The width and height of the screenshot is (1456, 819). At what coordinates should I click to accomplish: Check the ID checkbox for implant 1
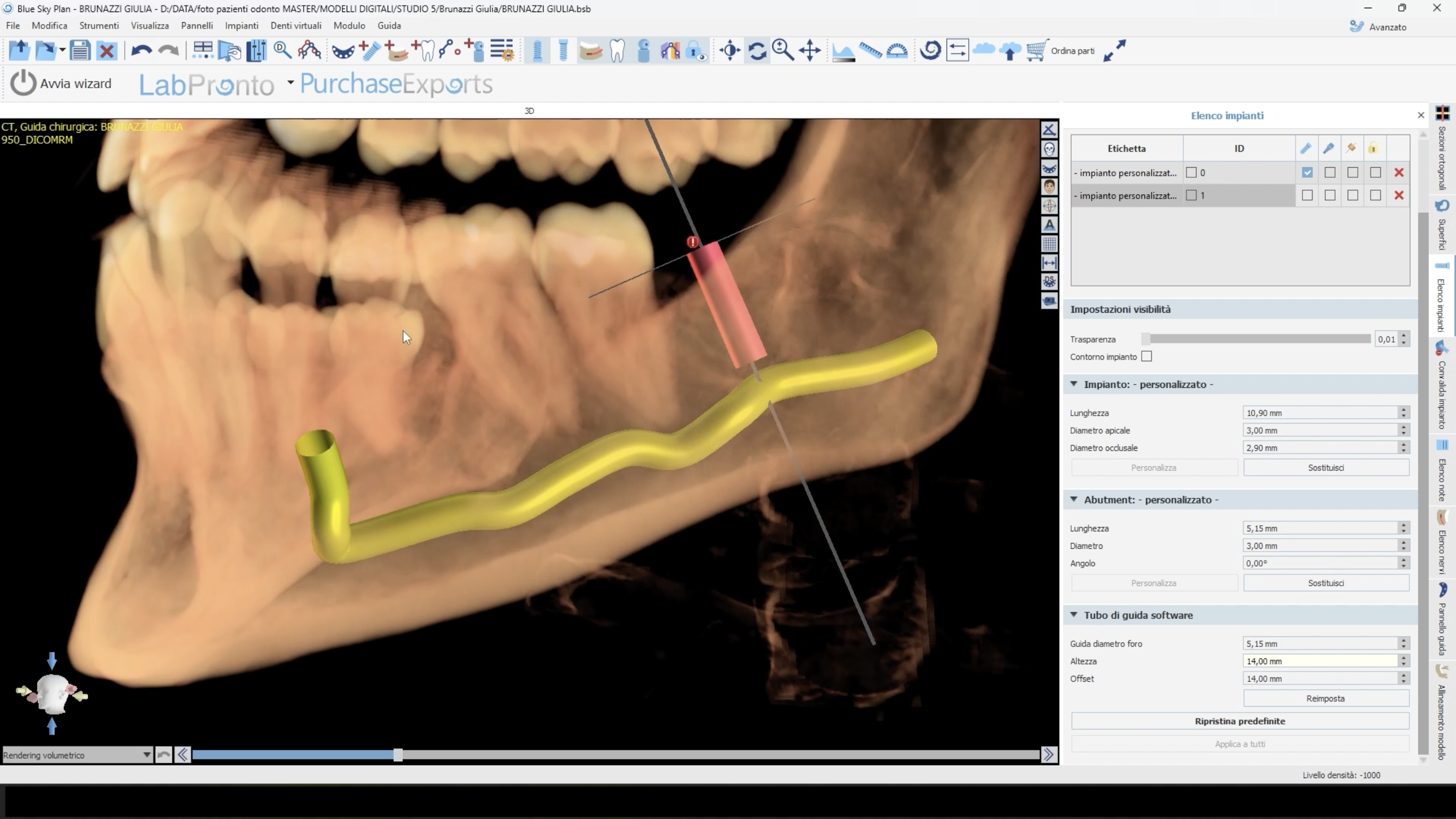(1192, 196)
